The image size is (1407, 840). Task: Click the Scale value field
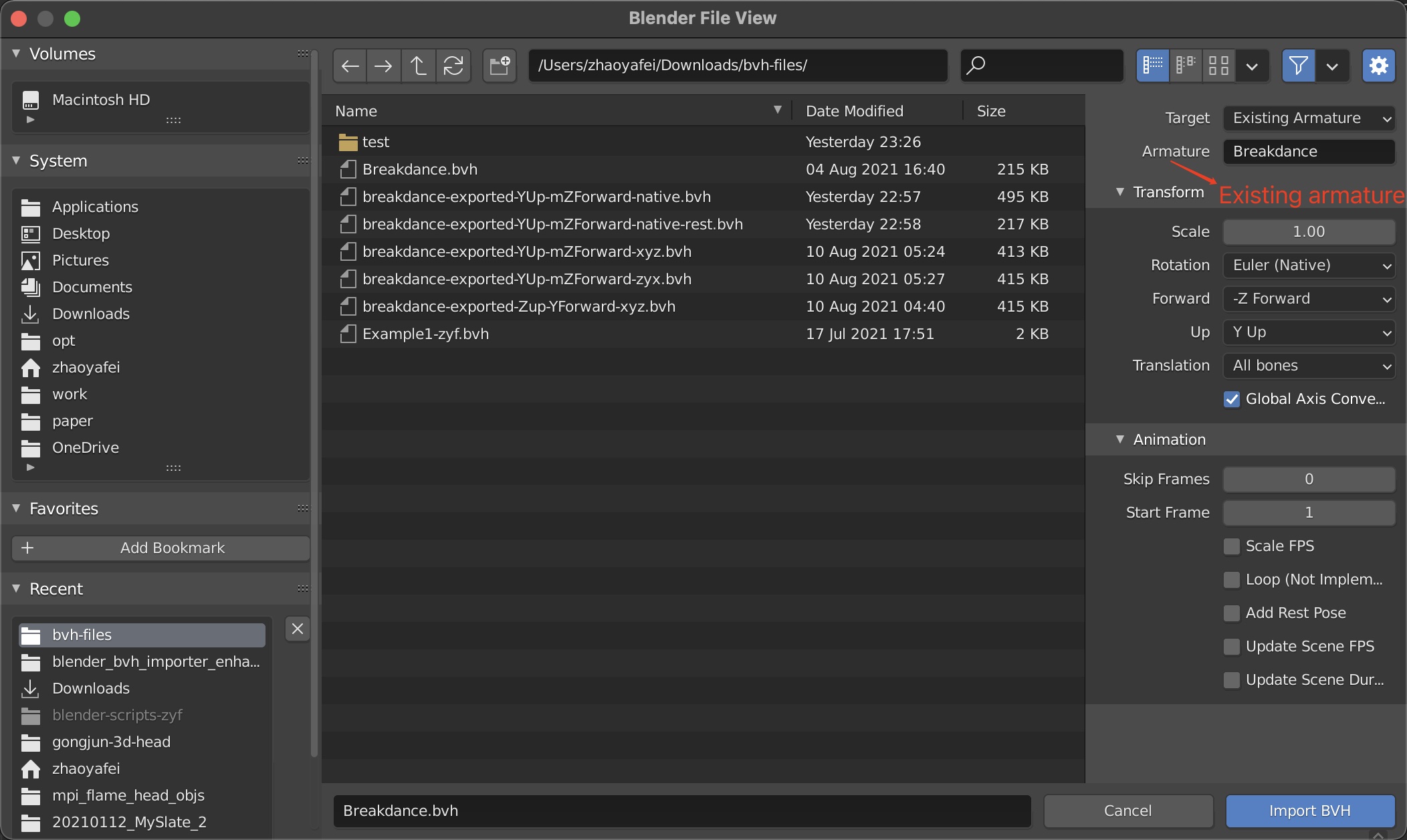[1309, 232]
